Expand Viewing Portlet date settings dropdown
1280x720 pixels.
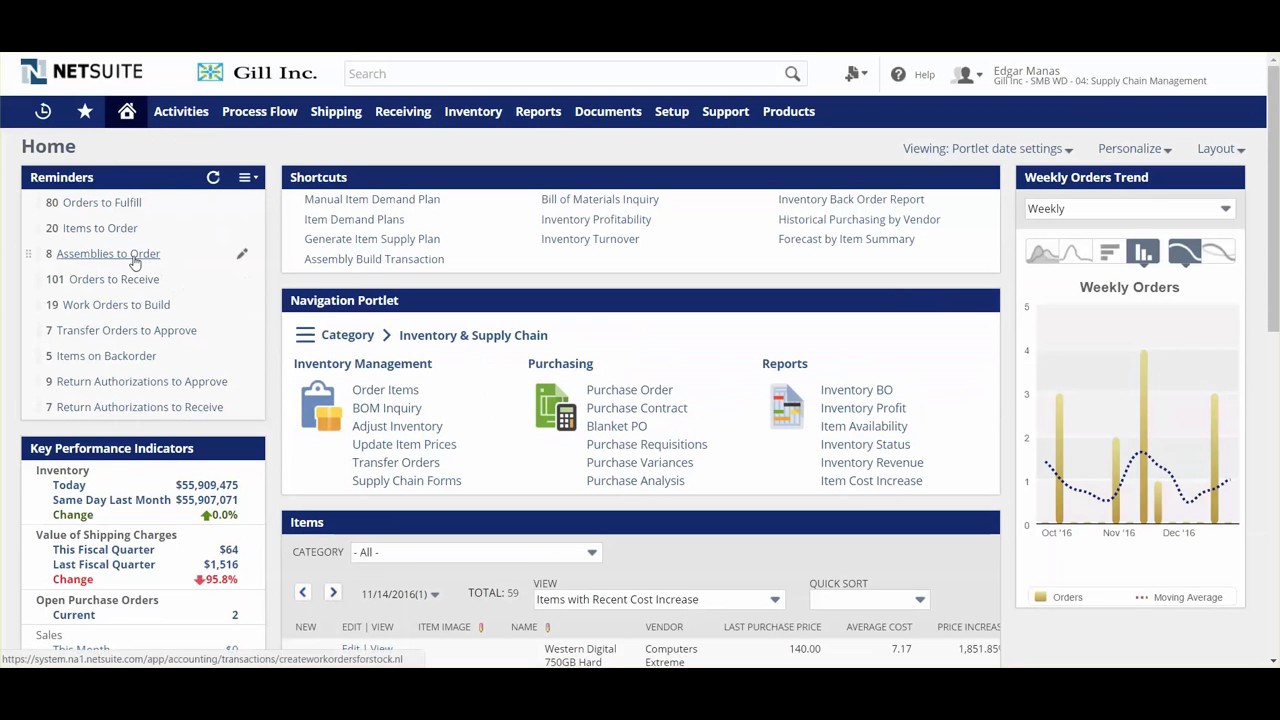tap(988, 149)
